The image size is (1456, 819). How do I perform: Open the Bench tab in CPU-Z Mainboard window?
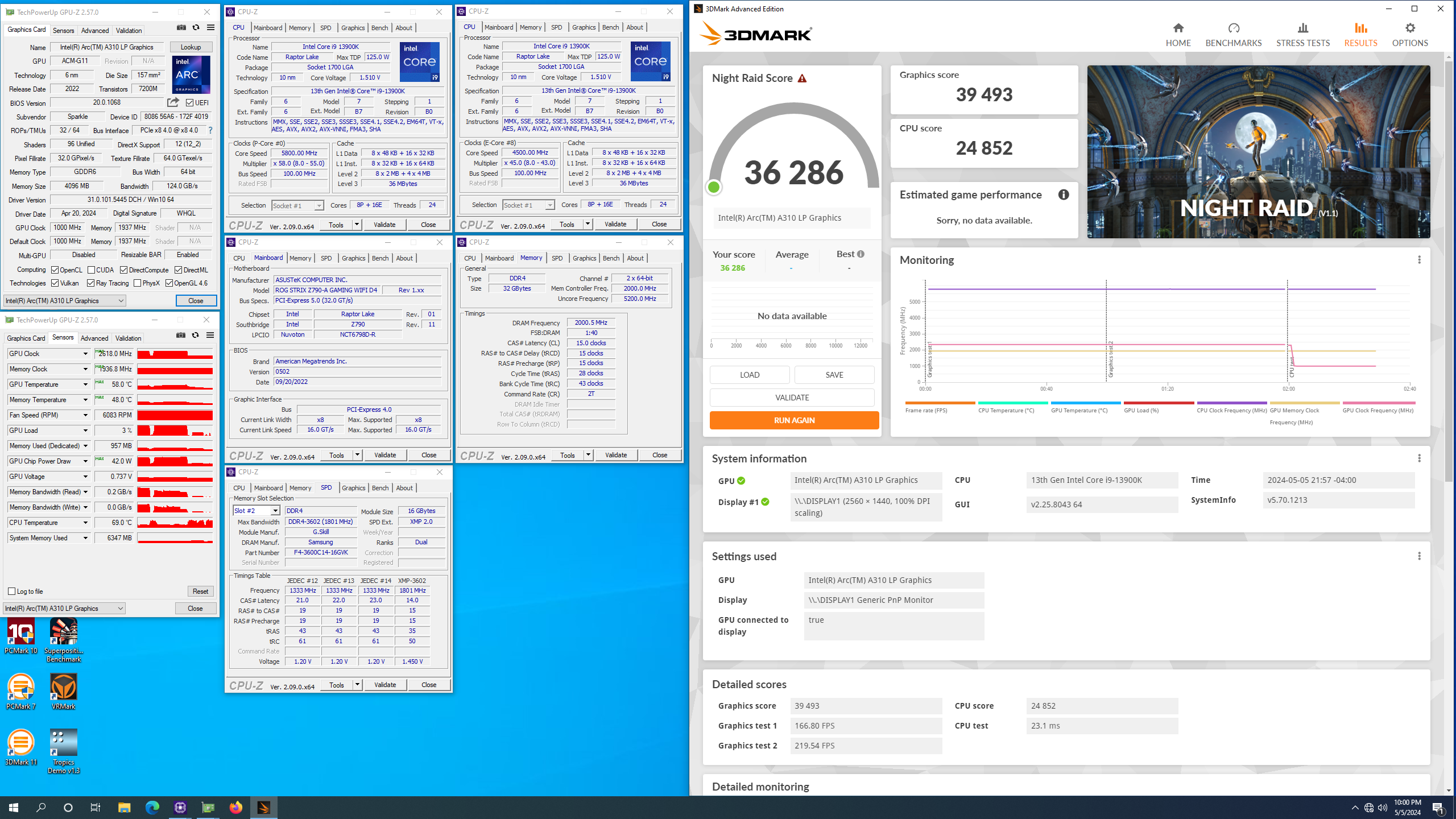[380, 258]
